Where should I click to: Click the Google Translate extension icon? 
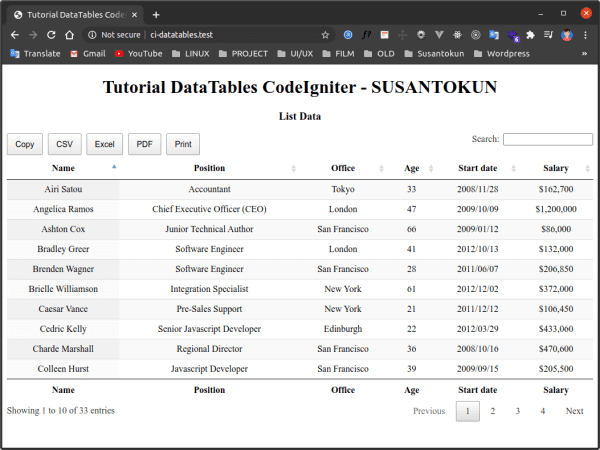pyautogui.click(x=494, y=35)
